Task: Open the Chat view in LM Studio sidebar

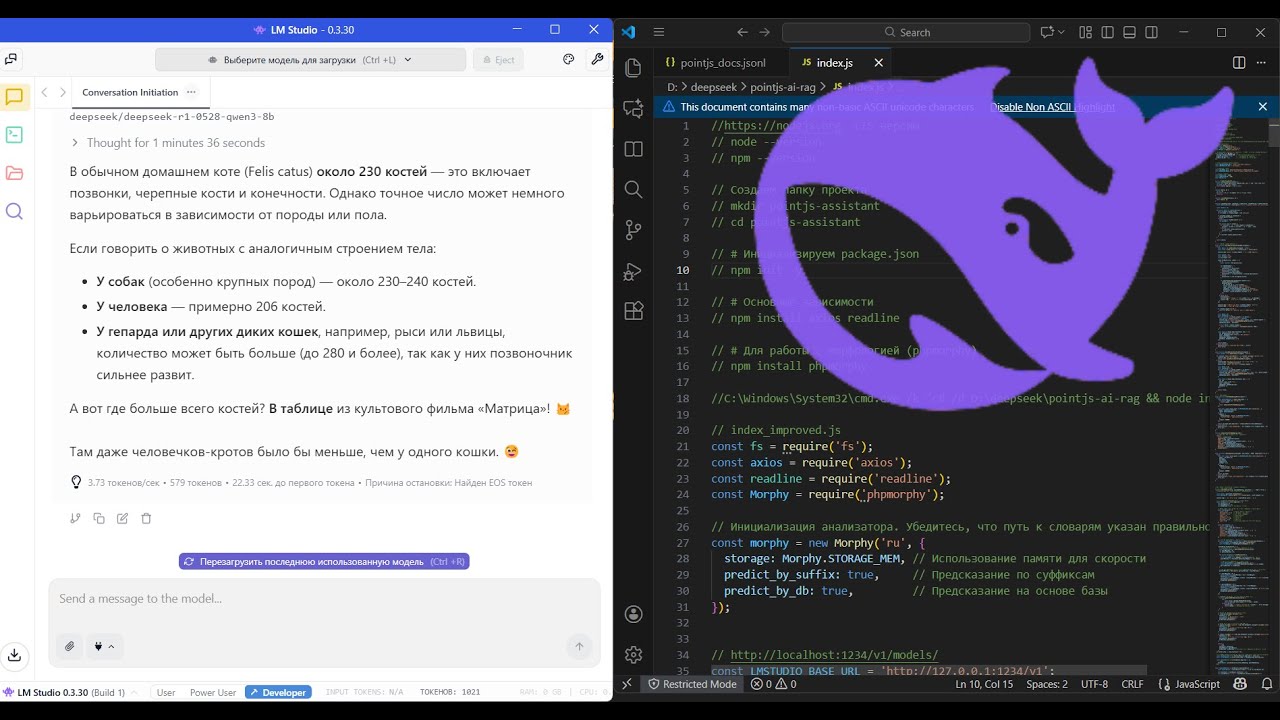Action: pyautogui.click(x=14, y=97)
